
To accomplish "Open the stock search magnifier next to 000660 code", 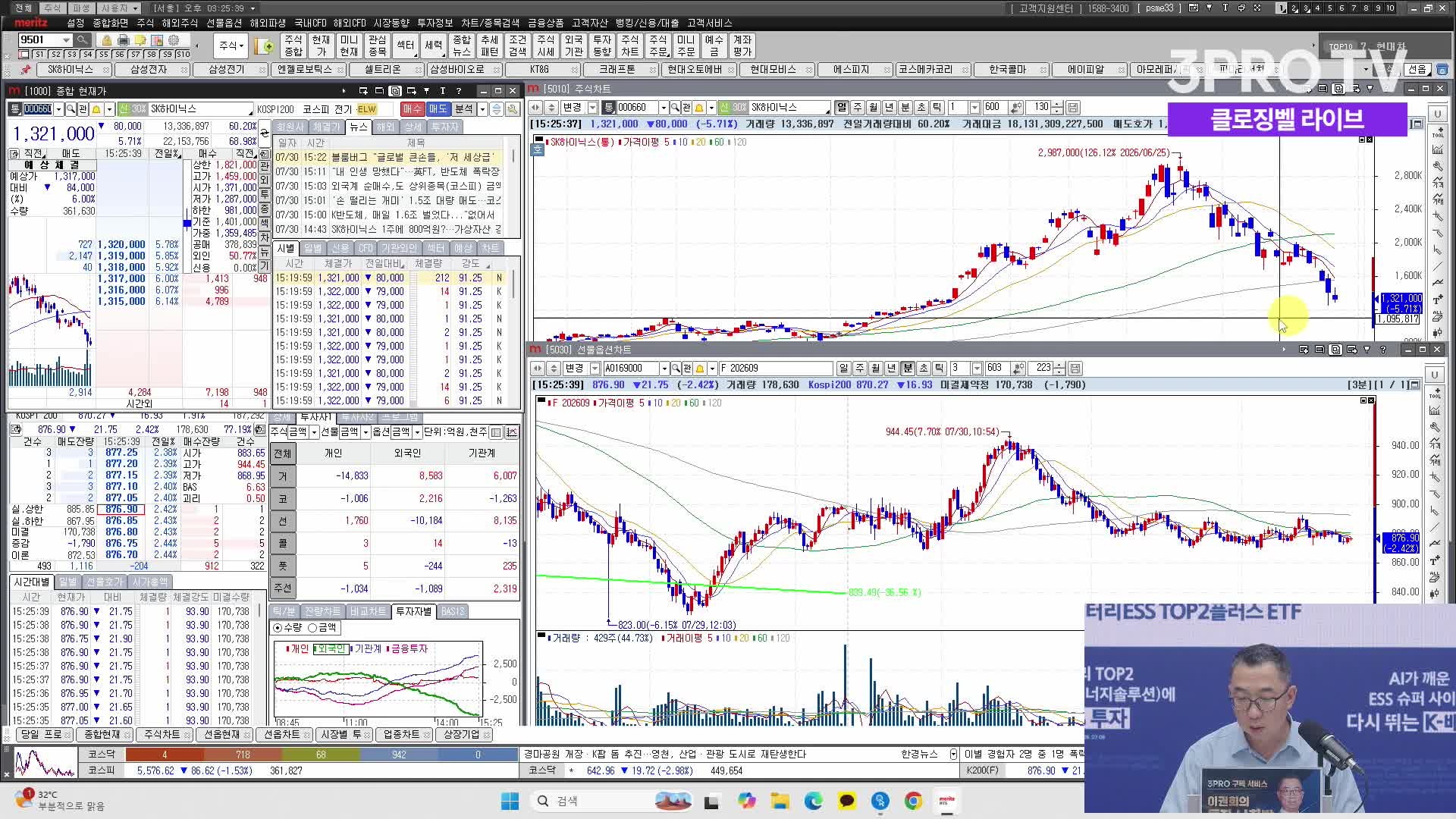I will 71,109.
